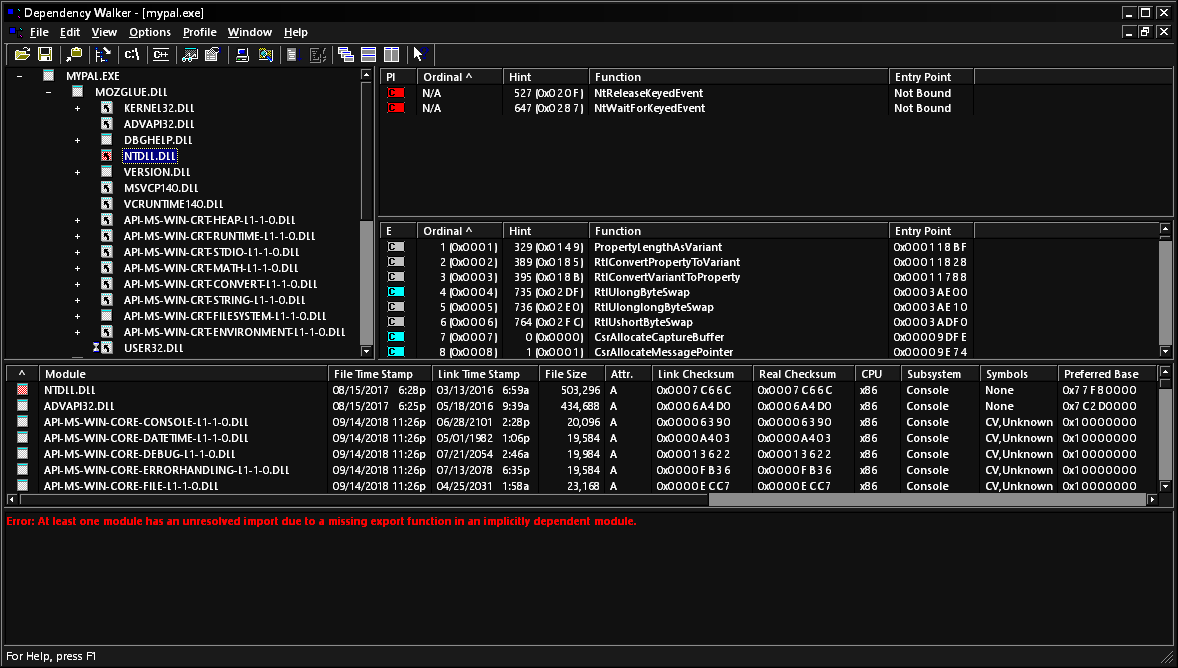Viewport: 1178px width, 668px height.
Task: Save the current session using the Save icon
Action: tap(45, 55)
